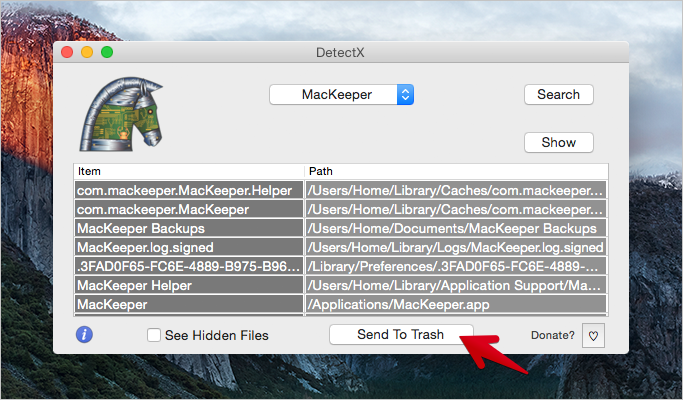Select the .3FAD0F65-FC6E-4889 item row
Screen dimensions: 683x400
[341, 266]
